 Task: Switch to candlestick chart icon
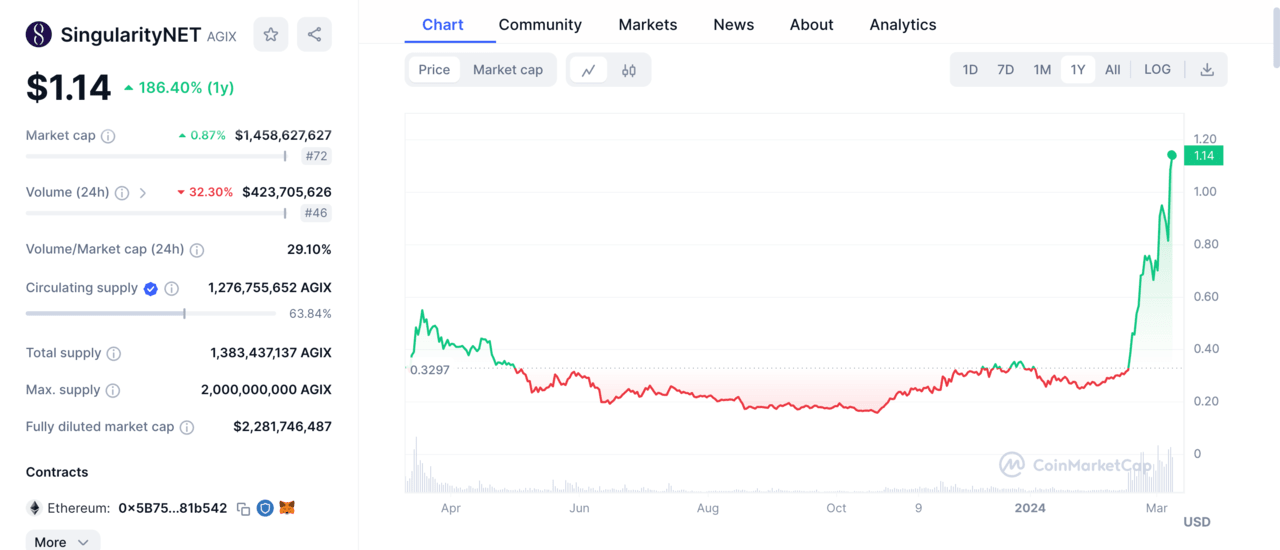pos(629,70)
